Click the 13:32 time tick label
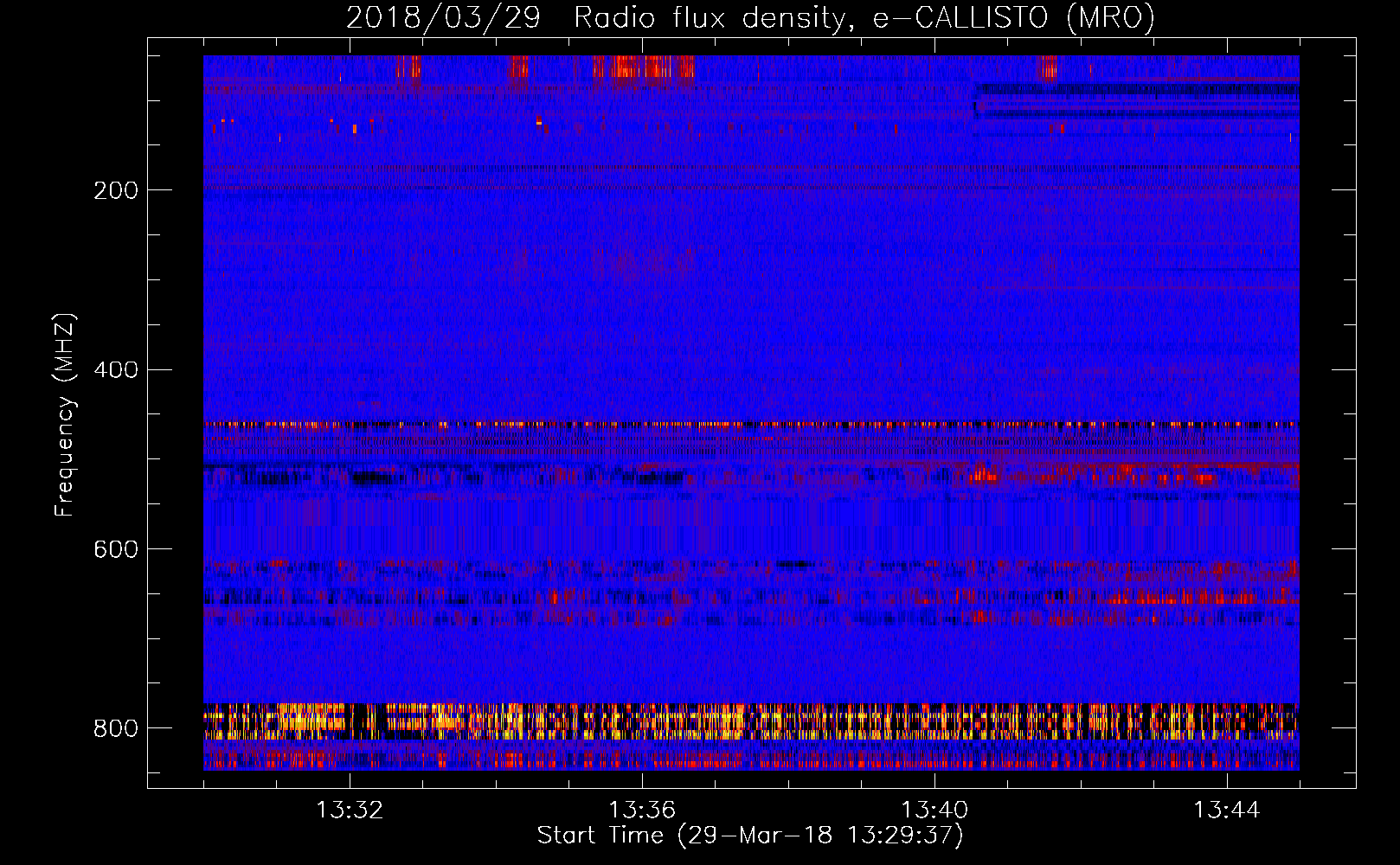The width and height of the screenshot is (1400, 865). click(x=350, y=811)
